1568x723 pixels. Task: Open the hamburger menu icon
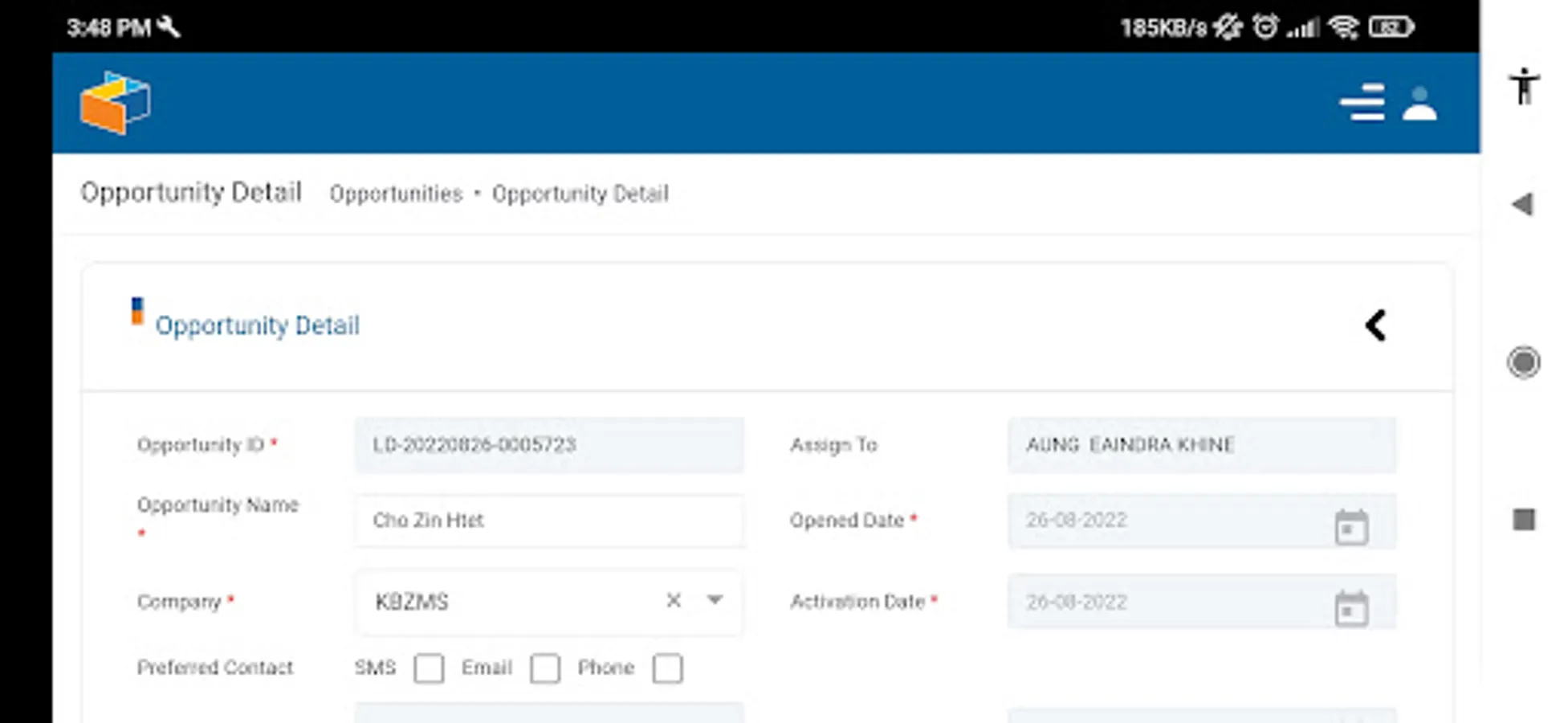[x=1362, y=103]
